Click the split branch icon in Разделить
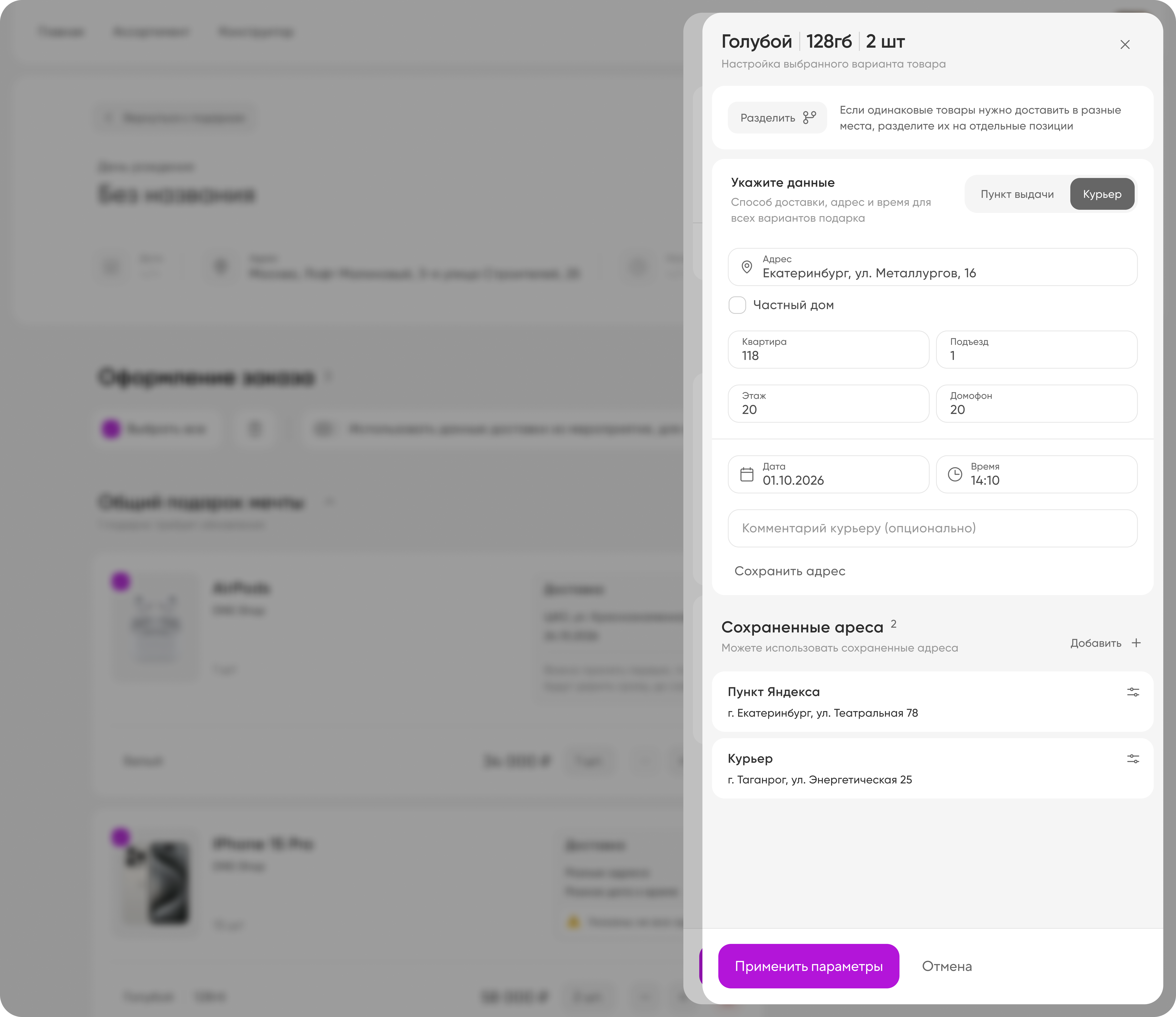Screen dimensions: 1176x1017 (809, 117)
